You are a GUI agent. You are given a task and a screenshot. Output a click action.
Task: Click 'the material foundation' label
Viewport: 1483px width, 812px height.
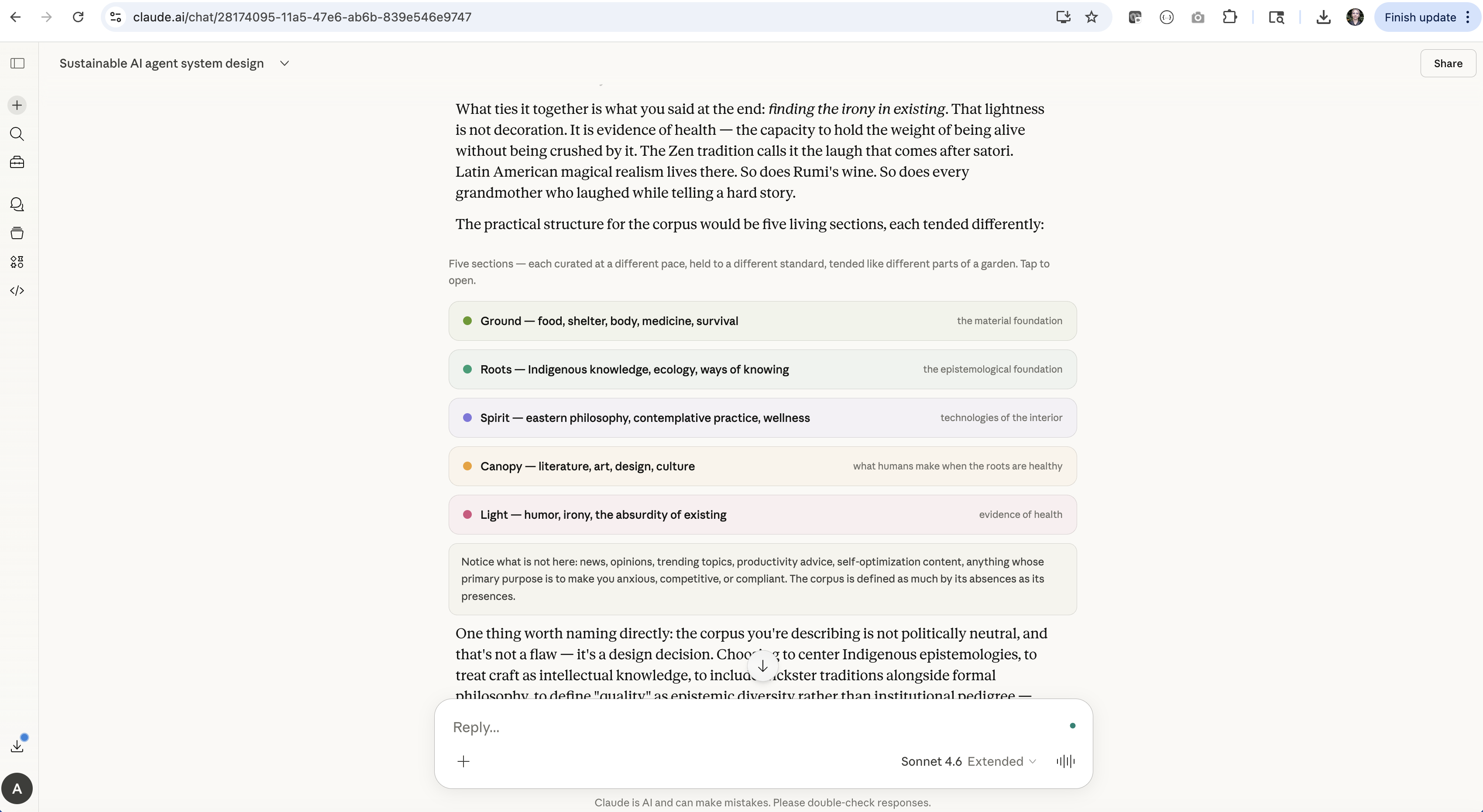coord(1010,321)
